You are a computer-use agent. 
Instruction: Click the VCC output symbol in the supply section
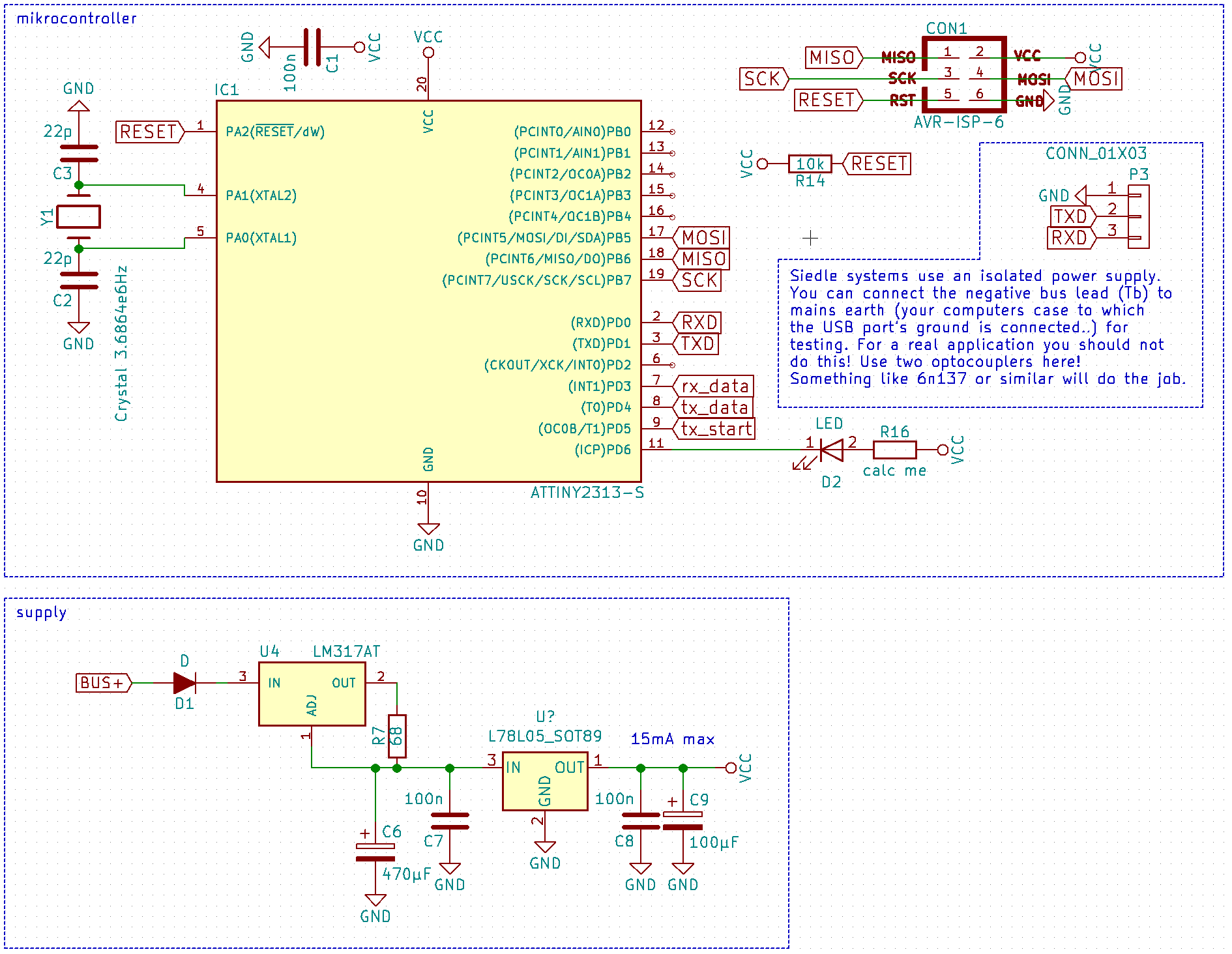[731, 768]
